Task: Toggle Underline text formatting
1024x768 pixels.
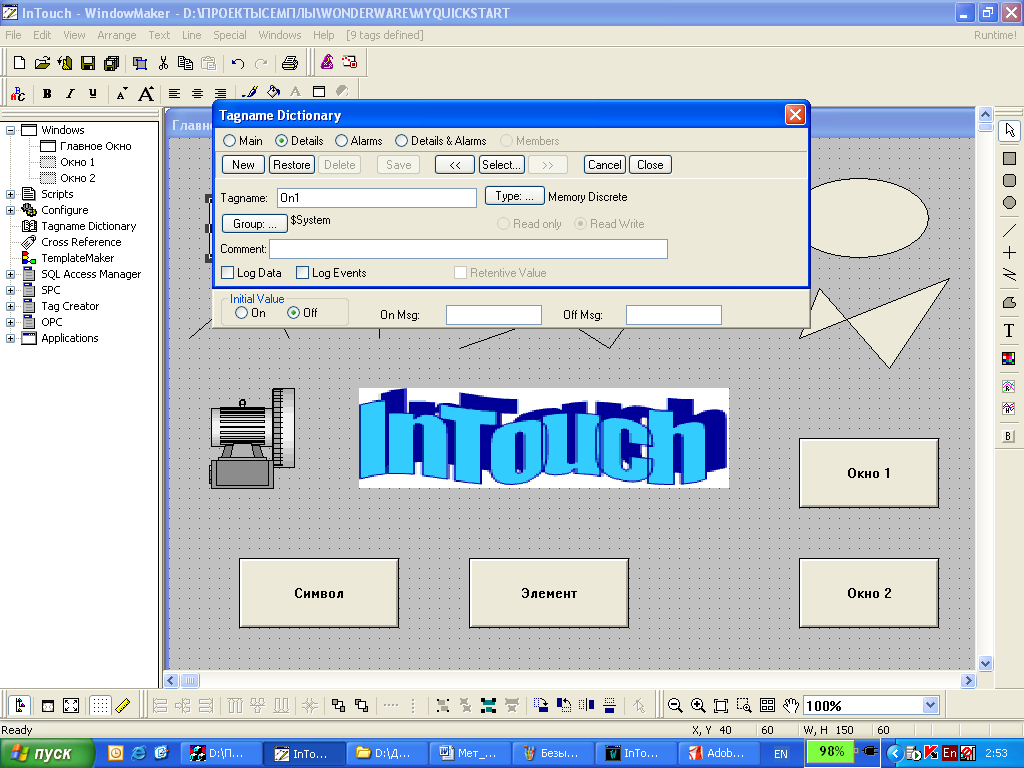Action: tap(93, 93)
